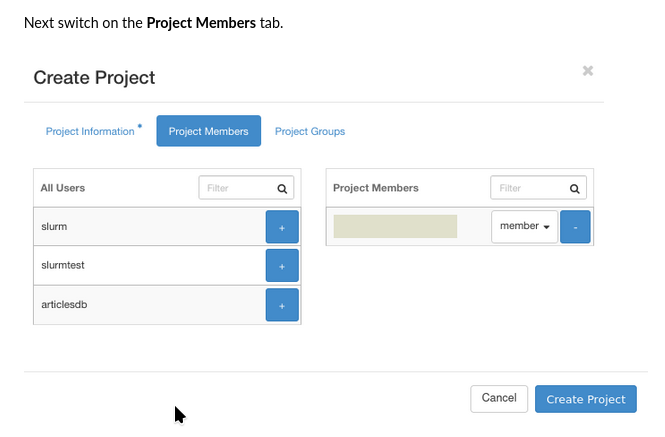Viewport: 665px width, 437px height.
Task: Add articlesdb user with plus button
Action: click(282, 305)
